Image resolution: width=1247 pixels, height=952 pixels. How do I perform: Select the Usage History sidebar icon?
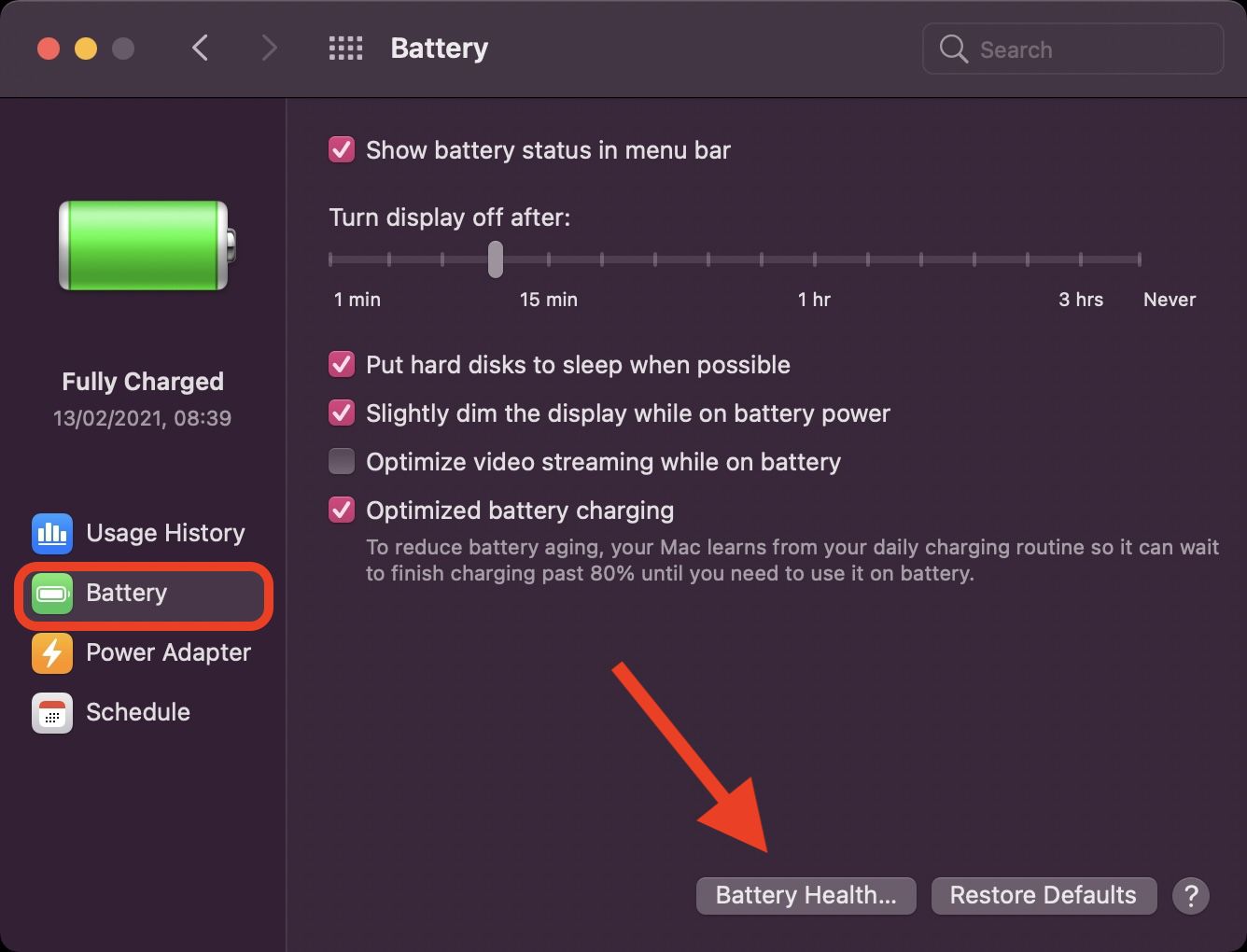click(52, 533)
